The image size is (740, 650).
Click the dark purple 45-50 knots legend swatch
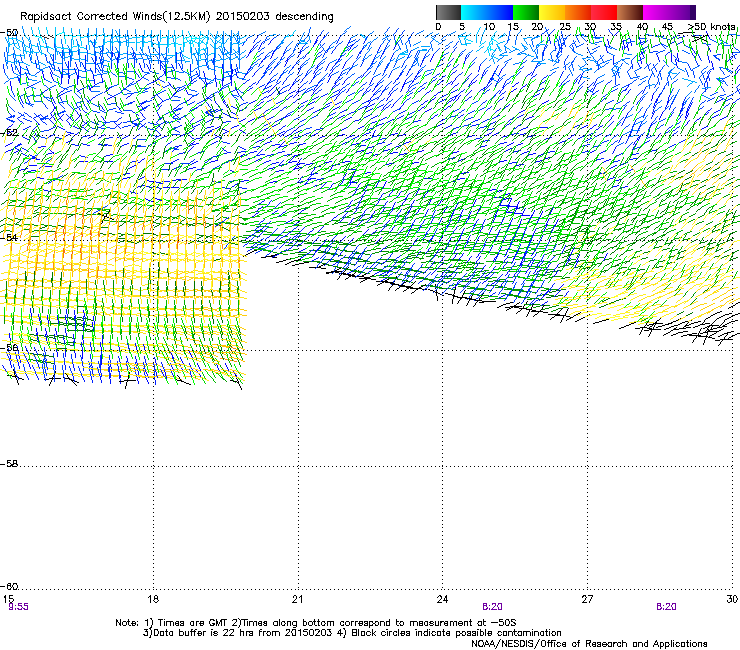[682, 12]
